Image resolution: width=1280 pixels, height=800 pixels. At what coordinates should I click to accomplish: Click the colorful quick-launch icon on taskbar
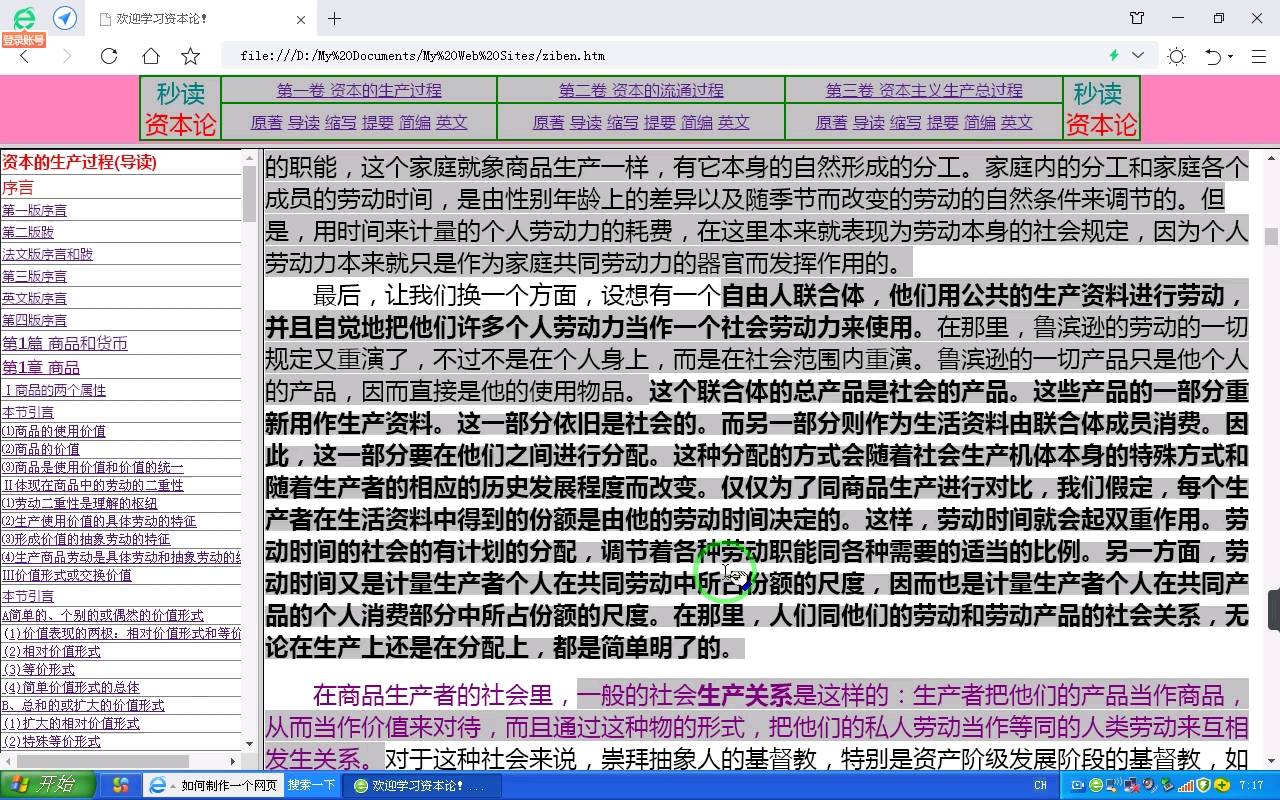(x=120, y=786)
